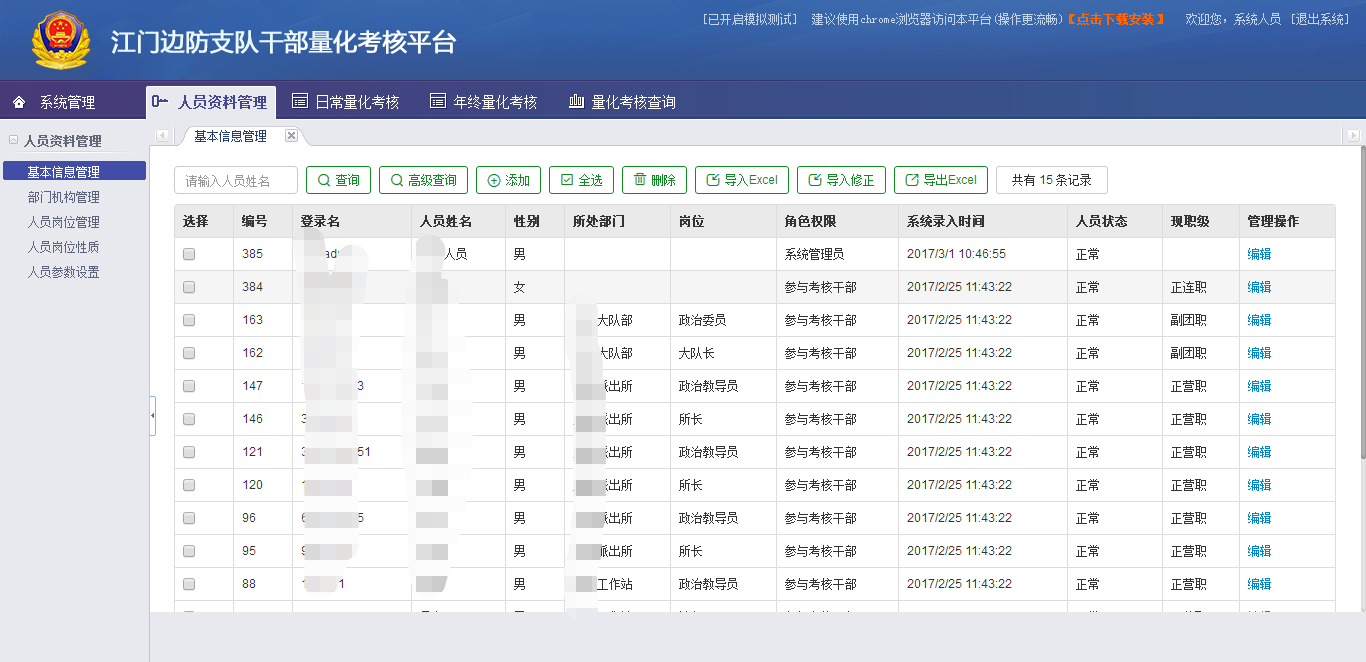Select the 基本信息管理 content tab
The width and height of the screenshot is (1366, 662).
230,136
